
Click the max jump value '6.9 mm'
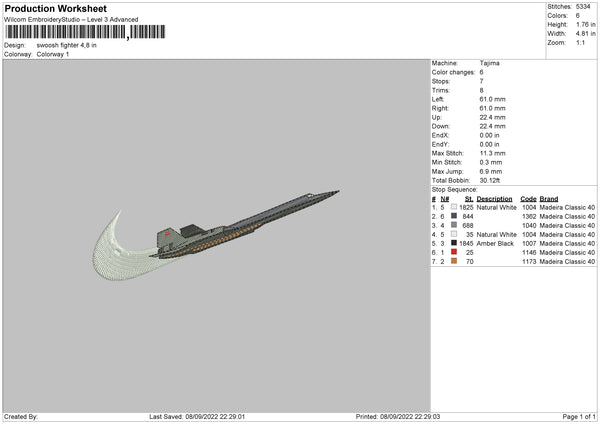point(491,171)
